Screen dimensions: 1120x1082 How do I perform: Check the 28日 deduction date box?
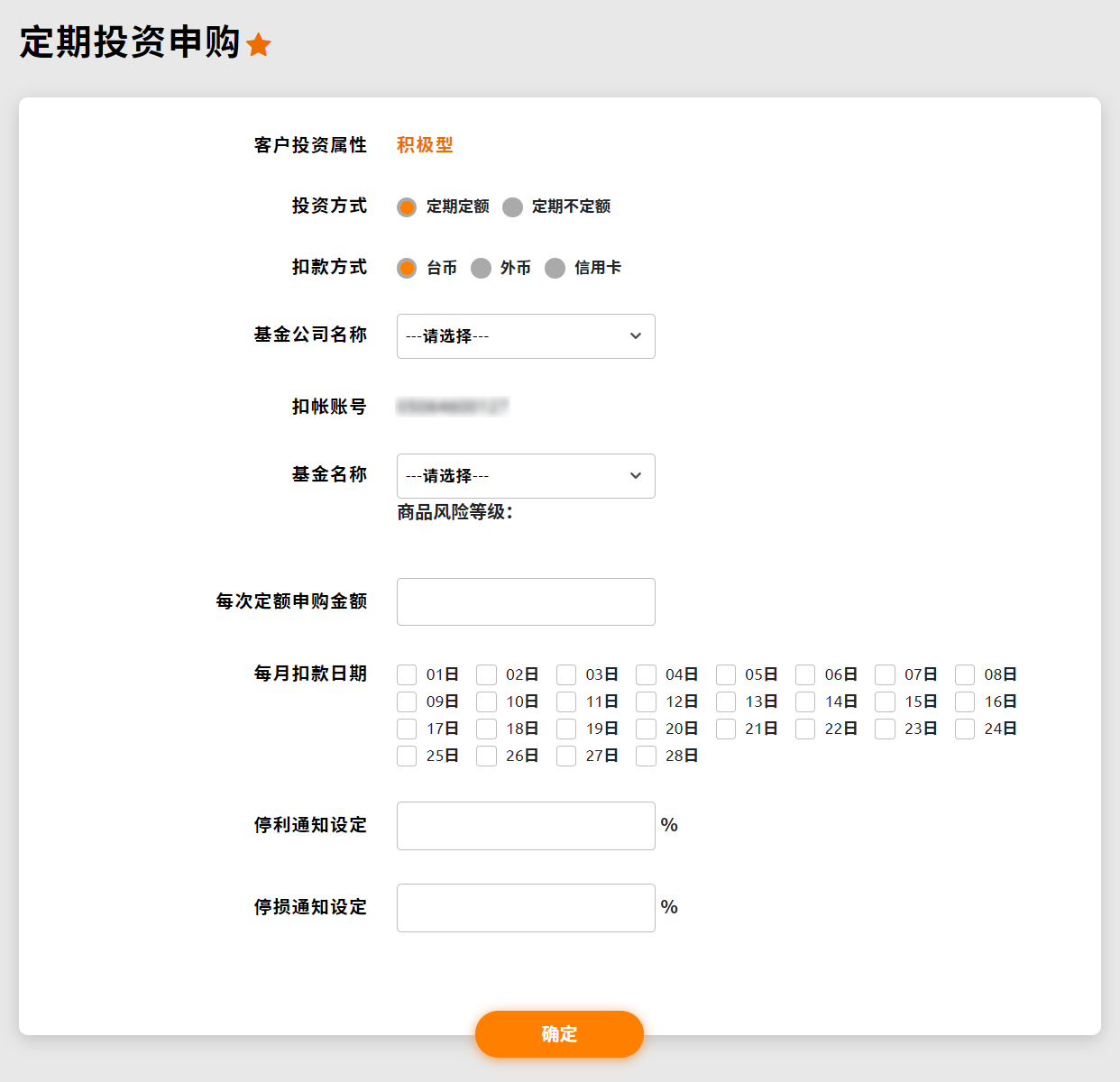pyautogui.click(x=646, y=756)
